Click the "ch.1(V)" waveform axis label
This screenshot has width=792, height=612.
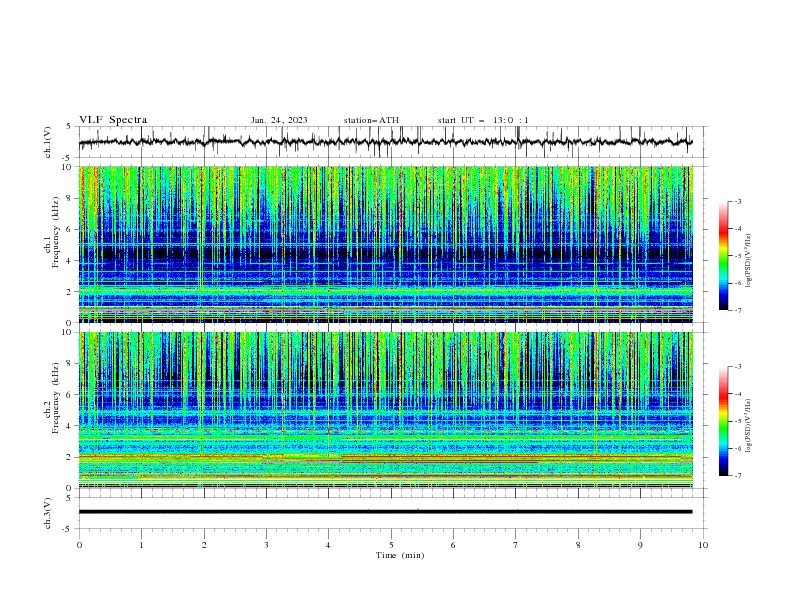point(48,142)
